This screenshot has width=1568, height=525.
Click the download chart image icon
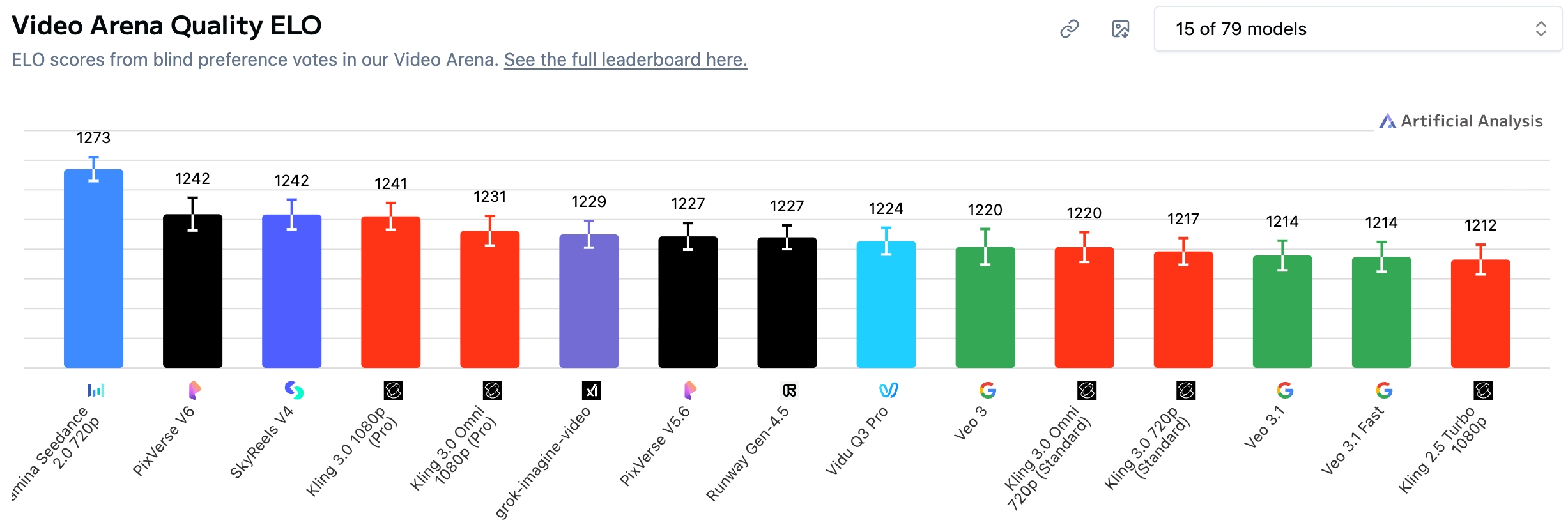[x=1120, y=29]
